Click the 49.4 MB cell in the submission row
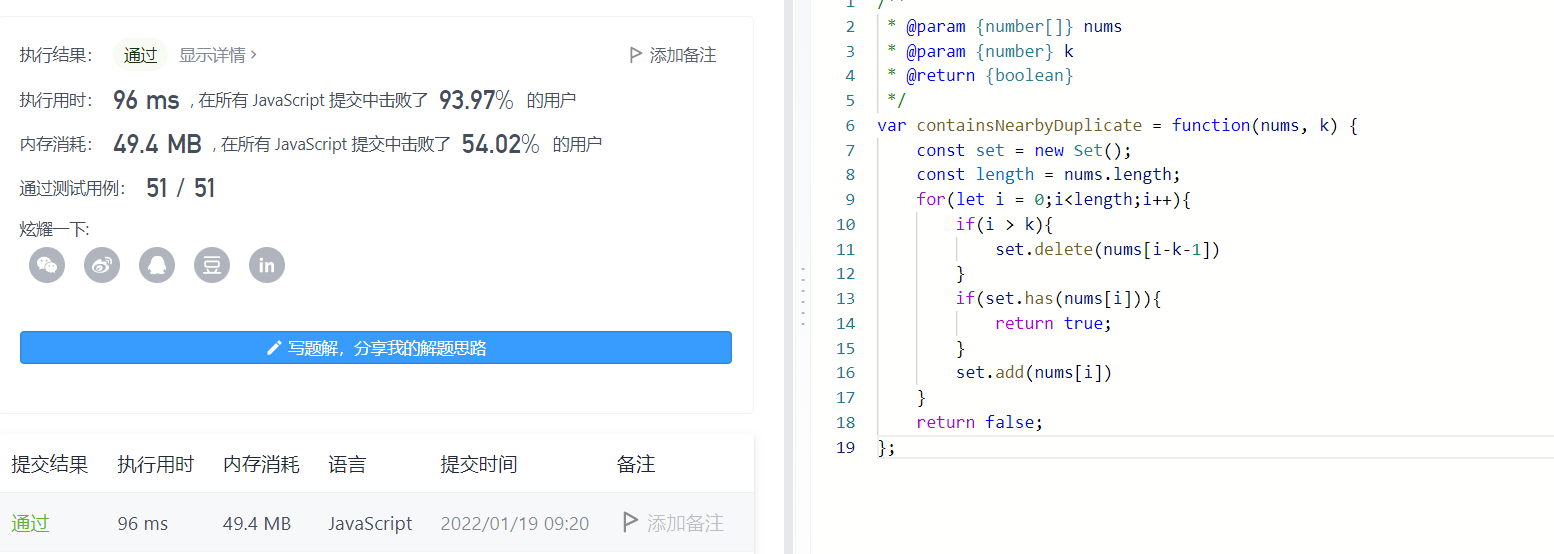Screen dimensions: 1554x554 pyautogui.click(x=257, y=523)
